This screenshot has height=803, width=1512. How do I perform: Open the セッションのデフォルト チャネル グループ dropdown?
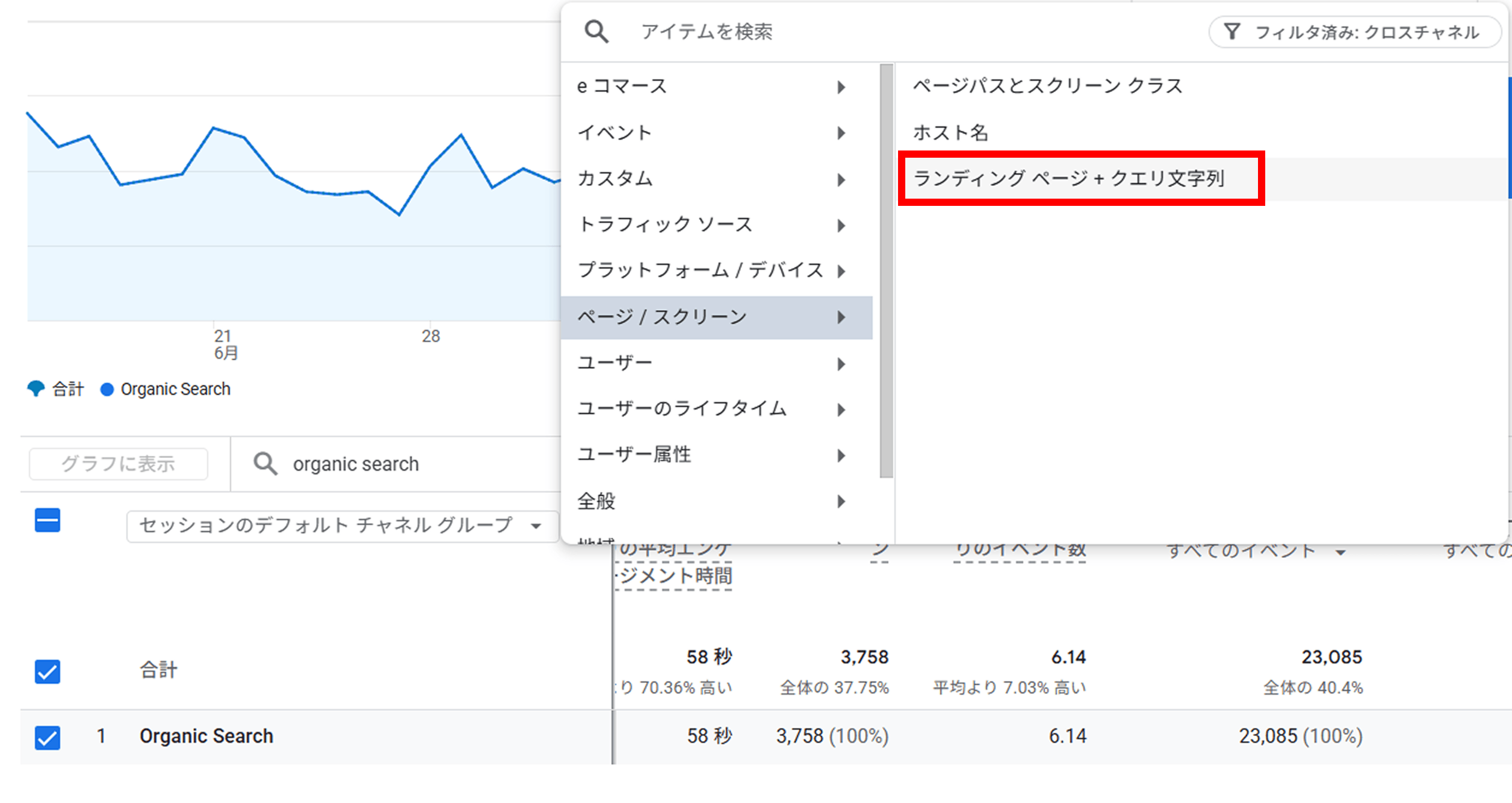pos(342,526)
